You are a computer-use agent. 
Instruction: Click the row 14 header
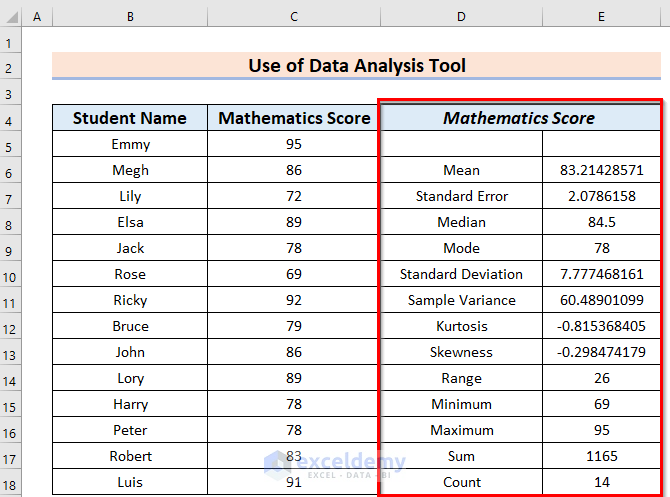click(x=11, y=378)
